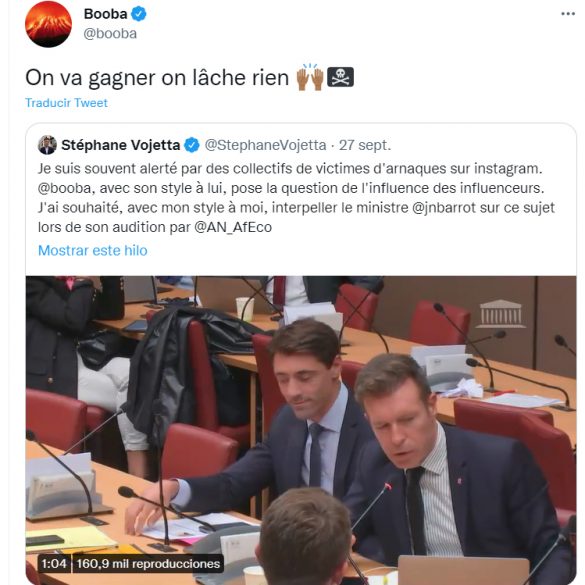Open the @jnbarrot mention
Image resolution: width=585 pixels, height=585 pixels.
[x=444, y=207]
